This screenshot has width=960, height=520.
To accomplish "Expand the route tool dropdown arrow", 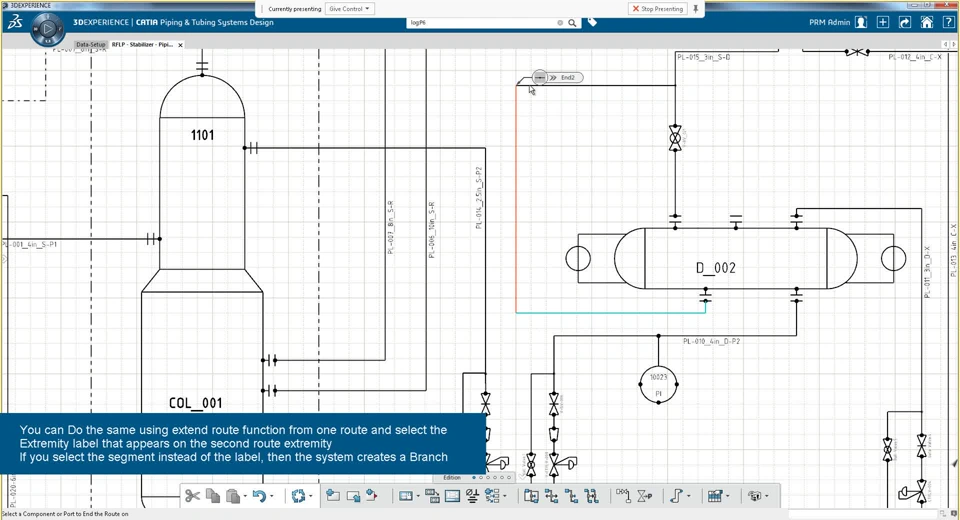I will click(688, 496).
